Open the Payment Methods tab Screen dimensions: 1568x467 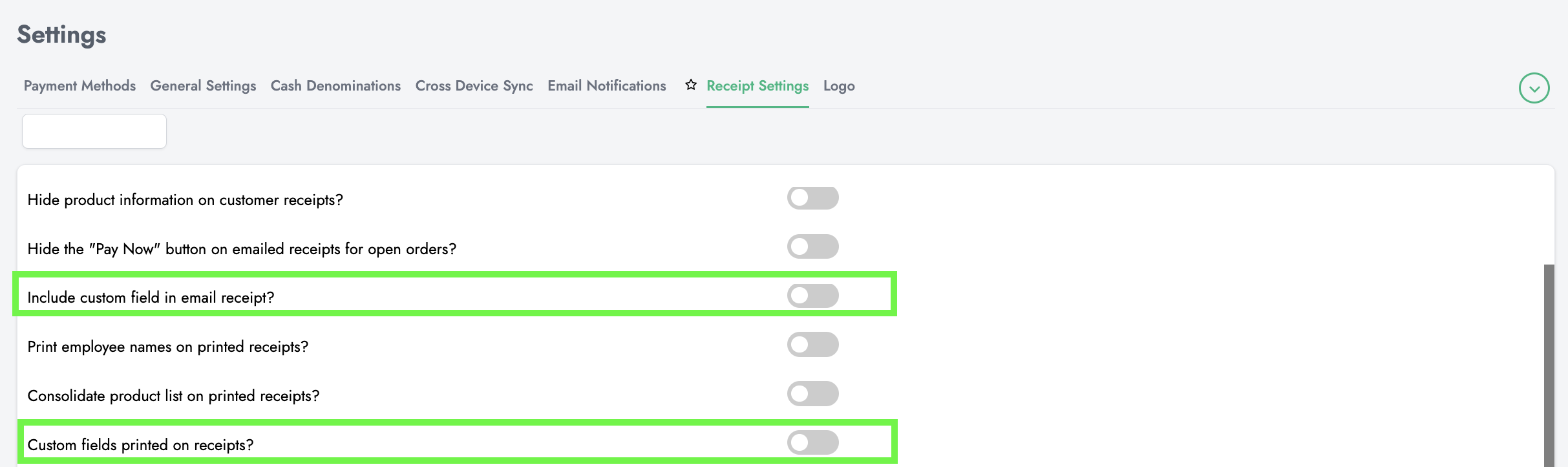(79, 86)
